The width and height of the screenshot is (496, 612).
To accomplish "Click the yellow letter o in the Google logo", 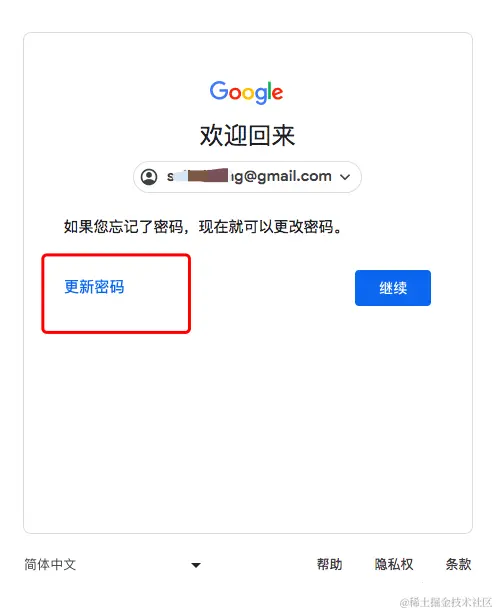I will (x=248, y=94).
